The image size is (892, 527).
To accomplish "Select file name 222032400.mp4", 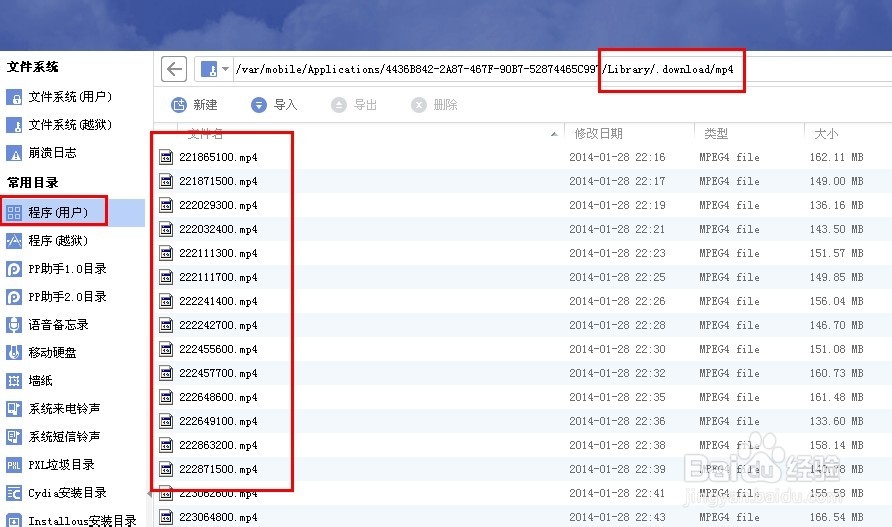I will [x=218, y=229].
